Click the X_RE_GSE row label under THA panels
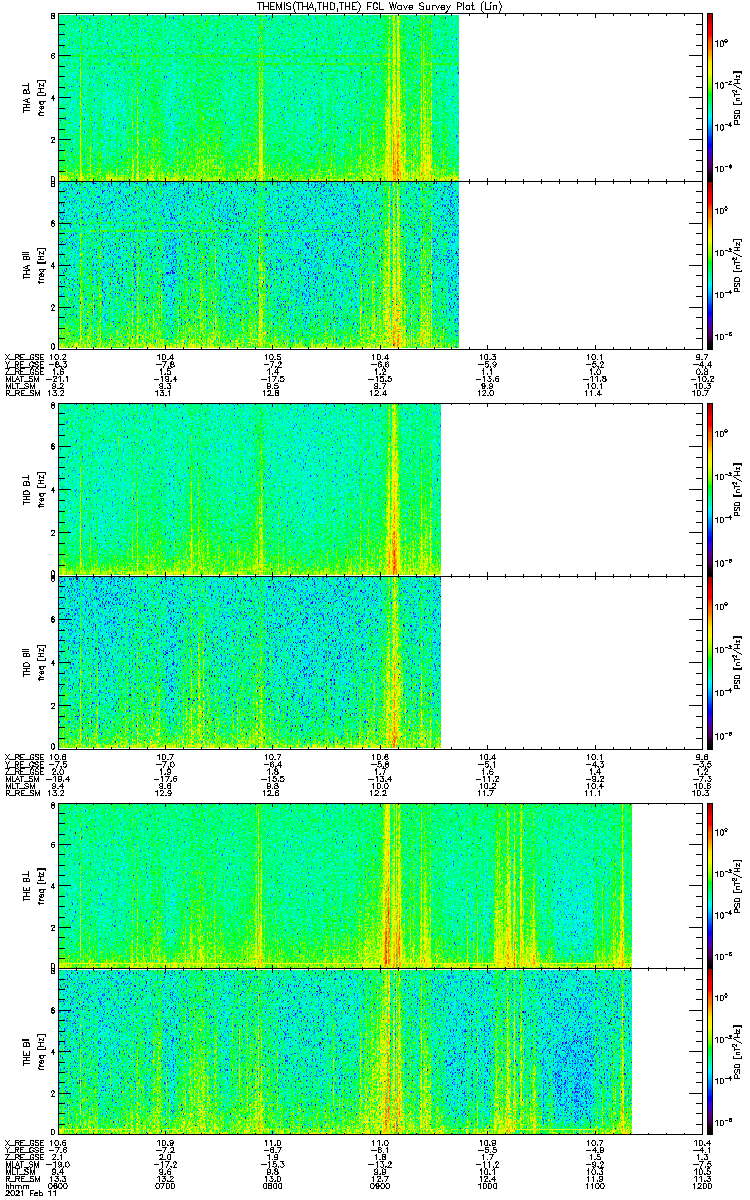This screenshot has height=1200, width=750. point(24,357)
